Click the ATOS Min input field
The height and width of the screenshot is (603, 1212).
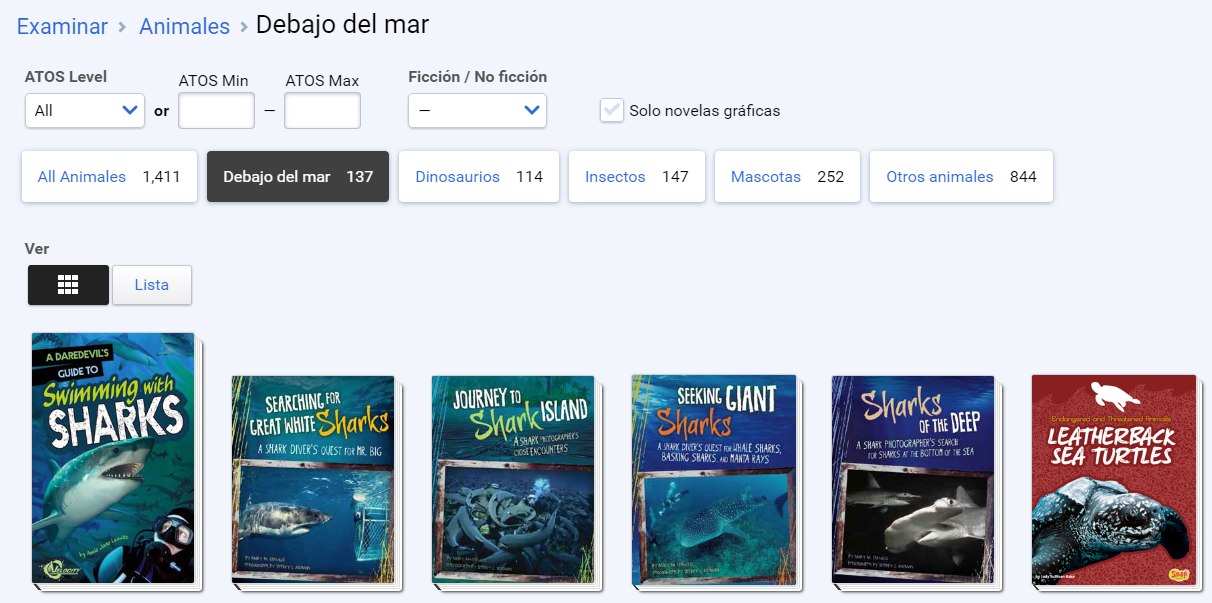[x=216, y=111]
